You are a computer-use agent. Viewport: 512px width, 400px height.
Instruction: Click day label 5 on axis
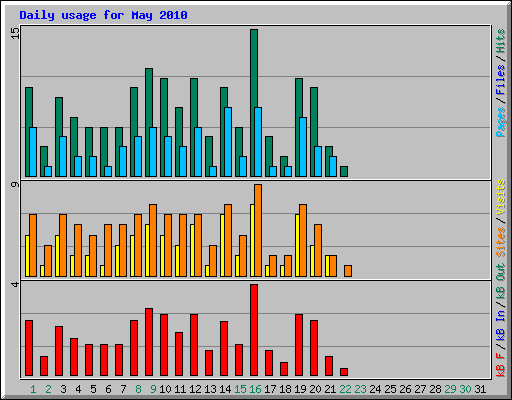[x=93, y=389]
